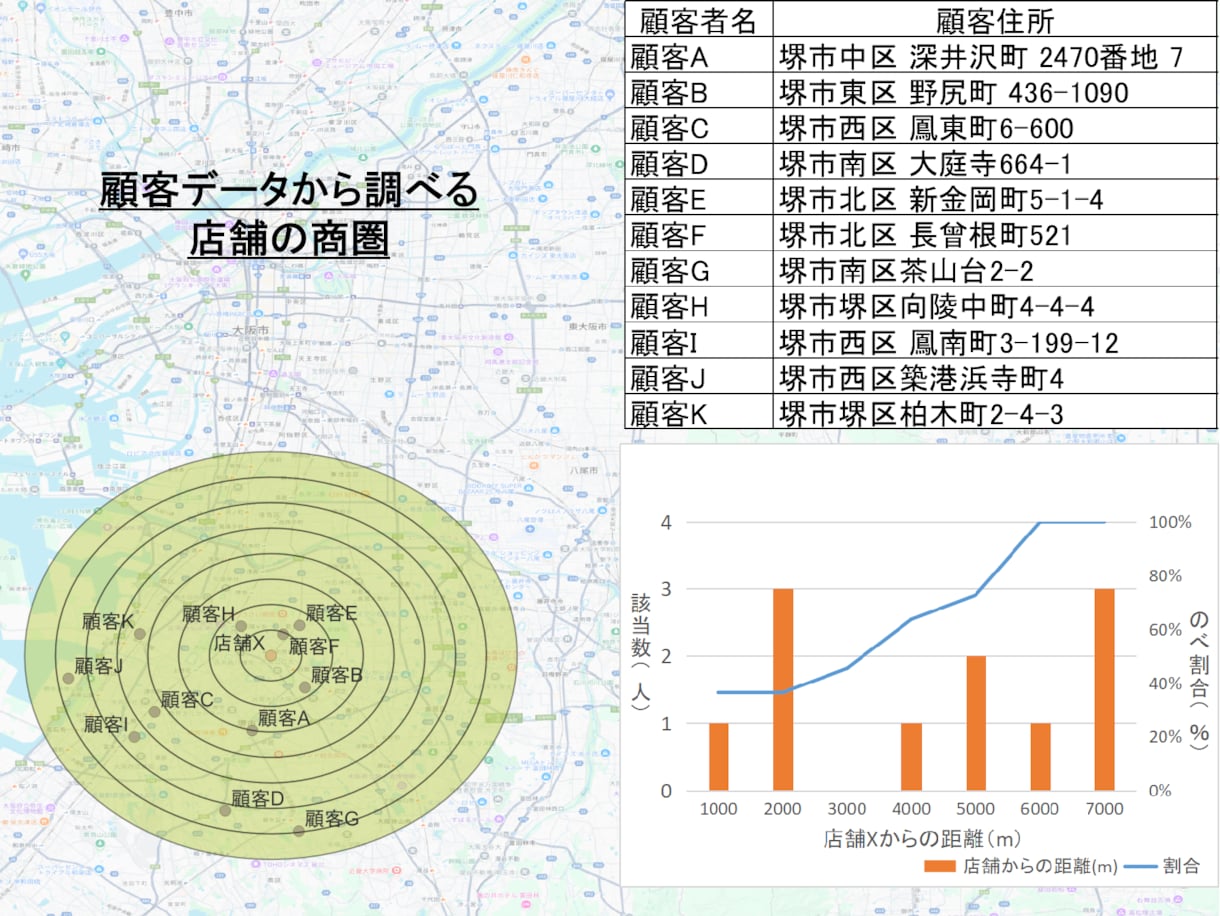Click the 顧客B label on the map
Image resolution: width=1220 pixels, height=916 pixels.
click(337, 674)
